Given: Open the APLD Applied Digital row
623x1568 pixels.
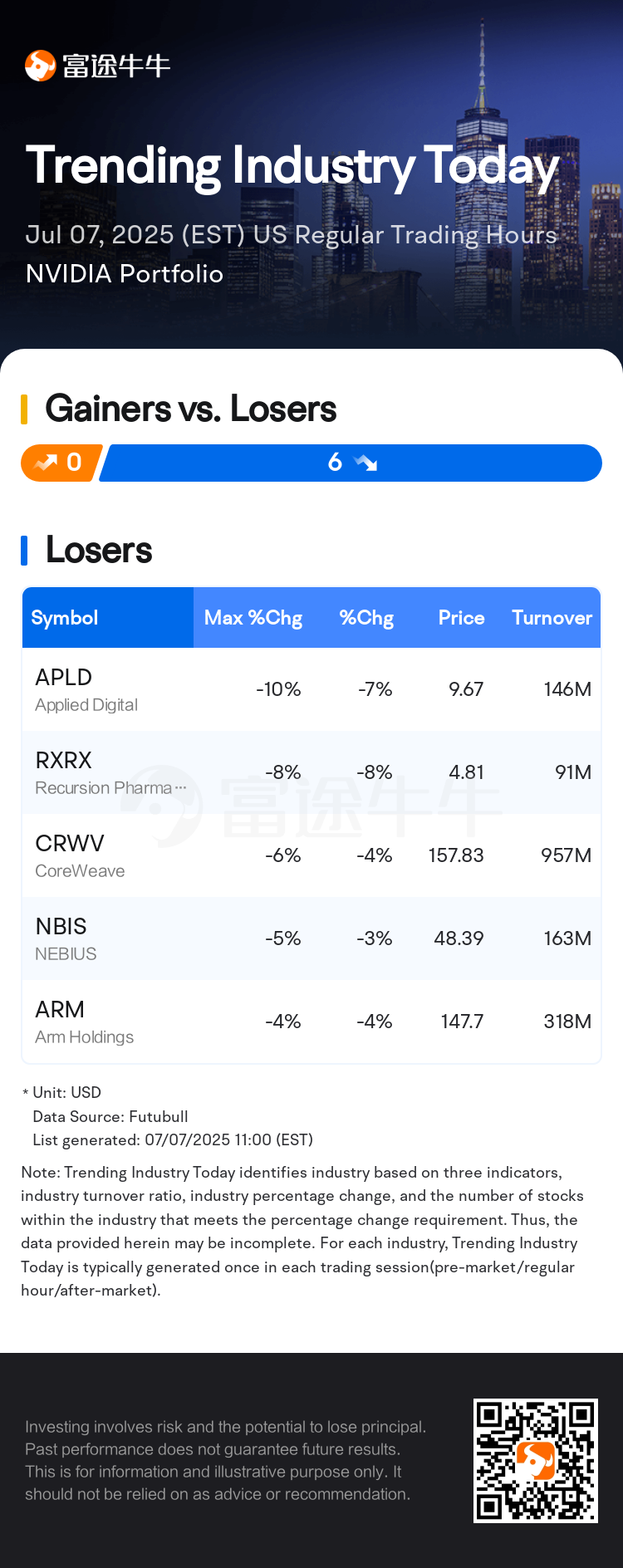Looking at the screenshot, I should point(311,689).
